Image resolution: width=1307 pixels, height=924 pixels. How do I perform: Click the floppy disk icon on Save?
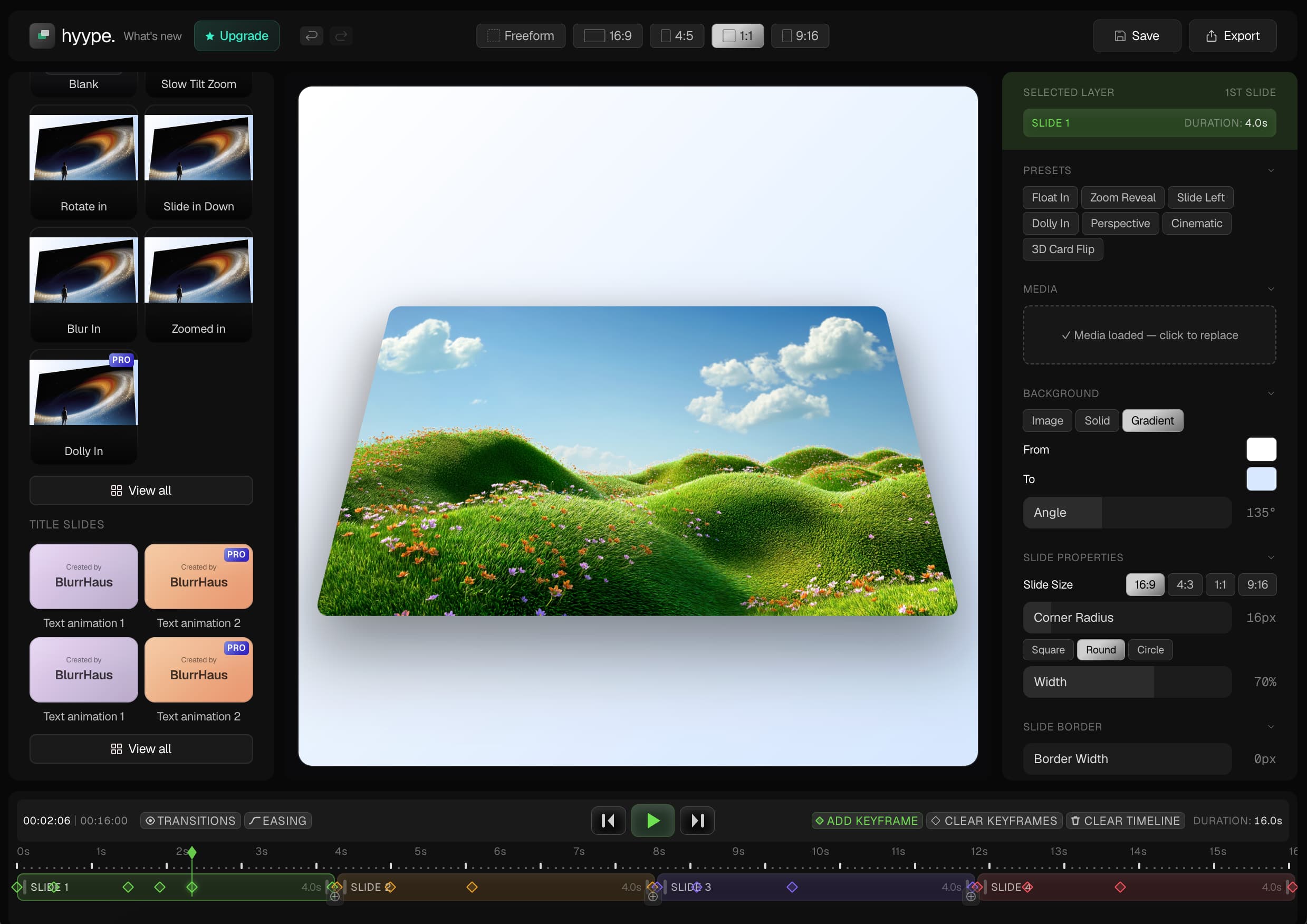pyautogui.click(x=1120, y=36)
